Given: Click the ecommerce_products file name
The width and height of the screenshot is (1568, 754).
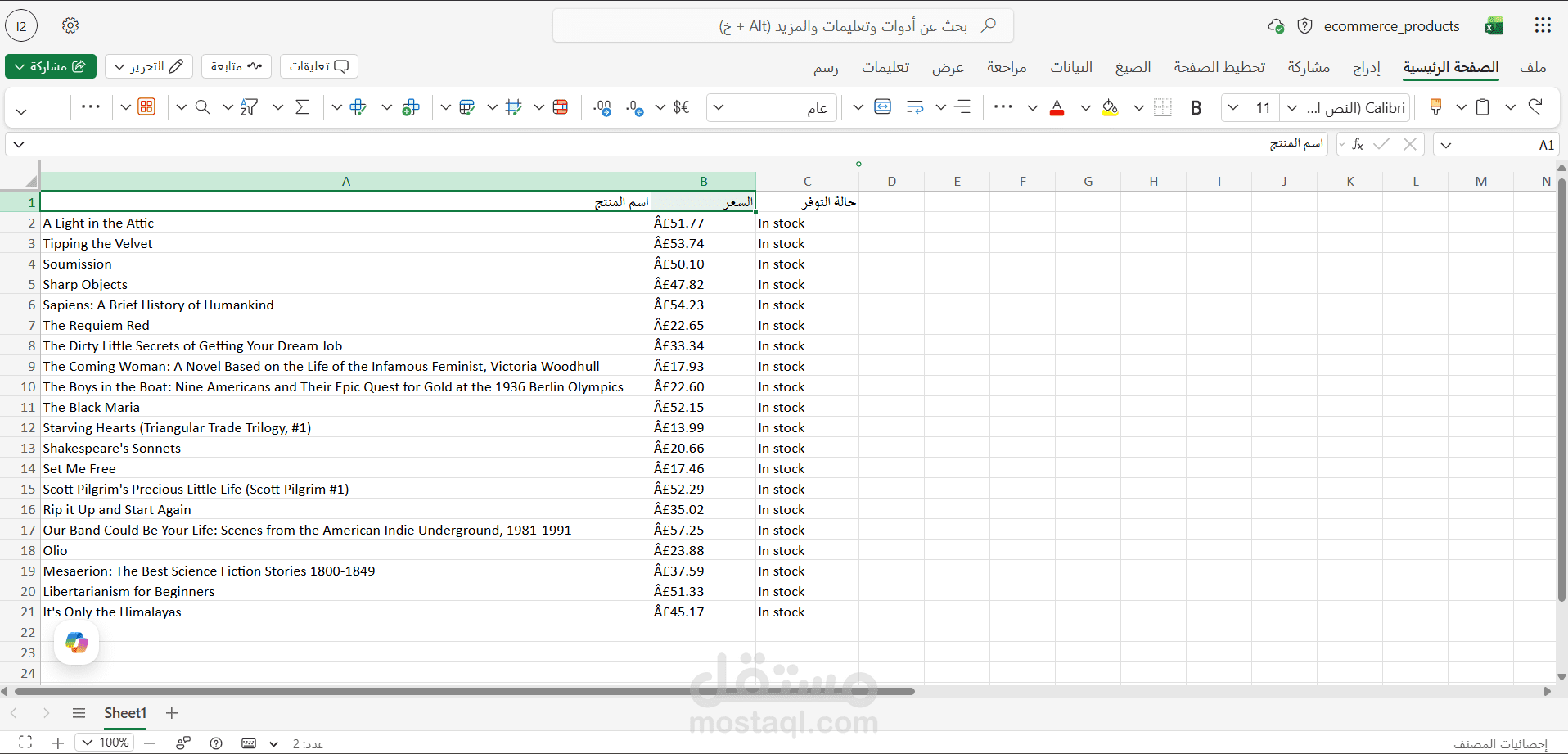Looking at the screenshot, I should 1391,26.
